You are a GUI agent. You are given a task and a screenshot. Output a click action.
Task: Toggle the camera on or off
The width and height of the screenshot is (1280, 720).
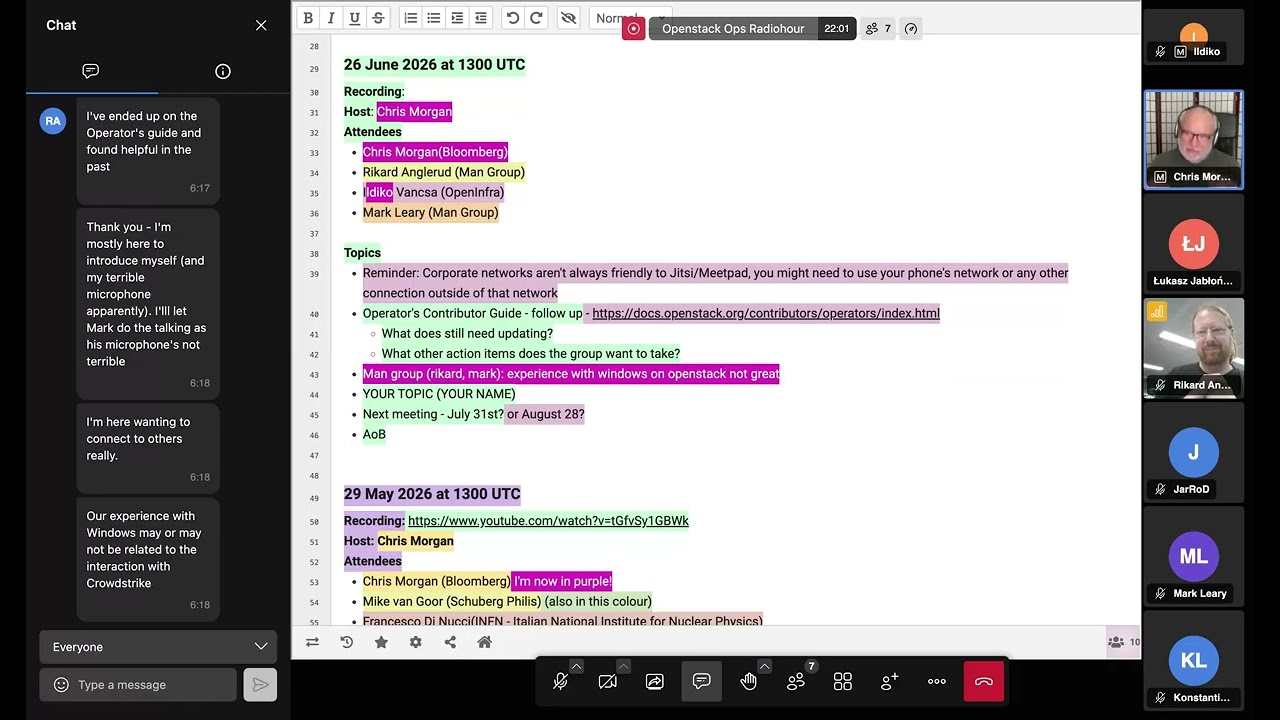point(608,682)
